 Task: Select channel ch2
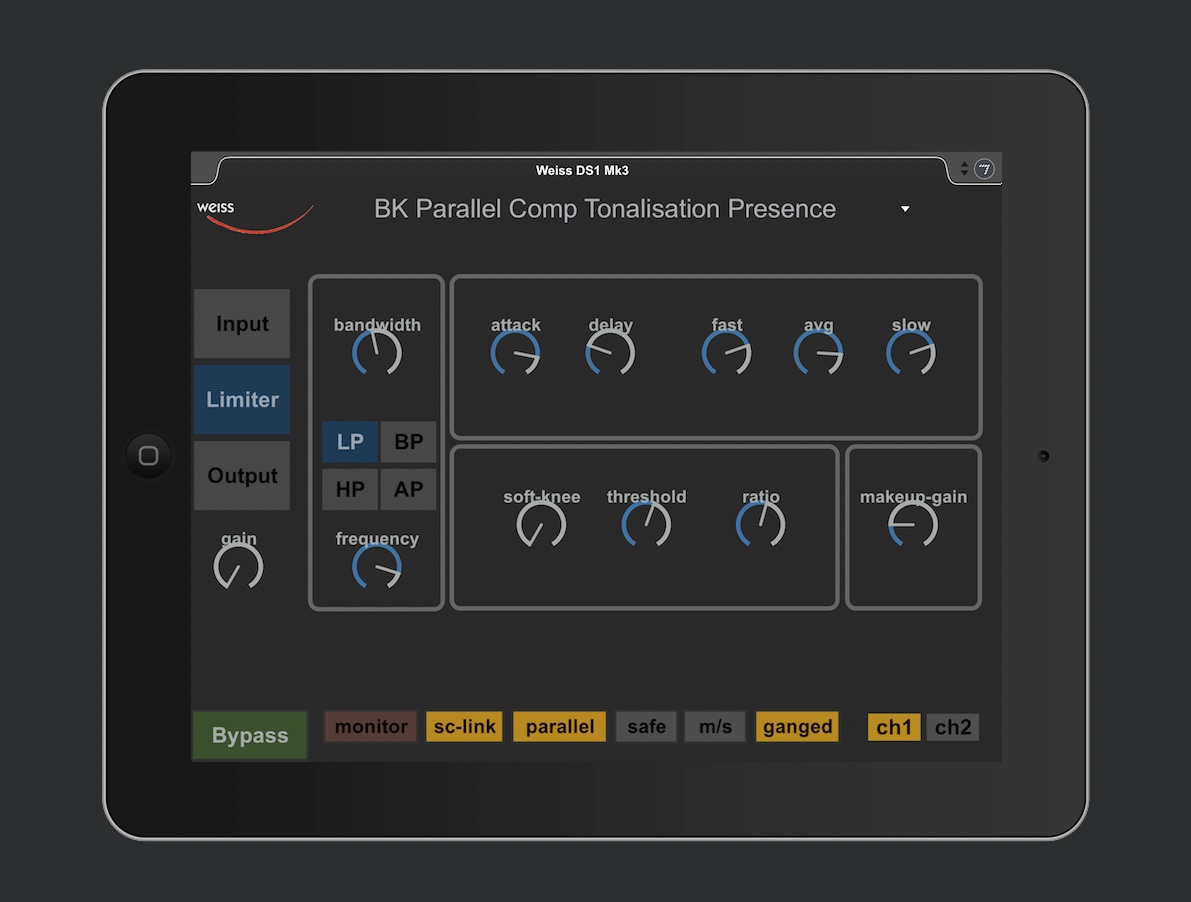(x=952, y=728)
